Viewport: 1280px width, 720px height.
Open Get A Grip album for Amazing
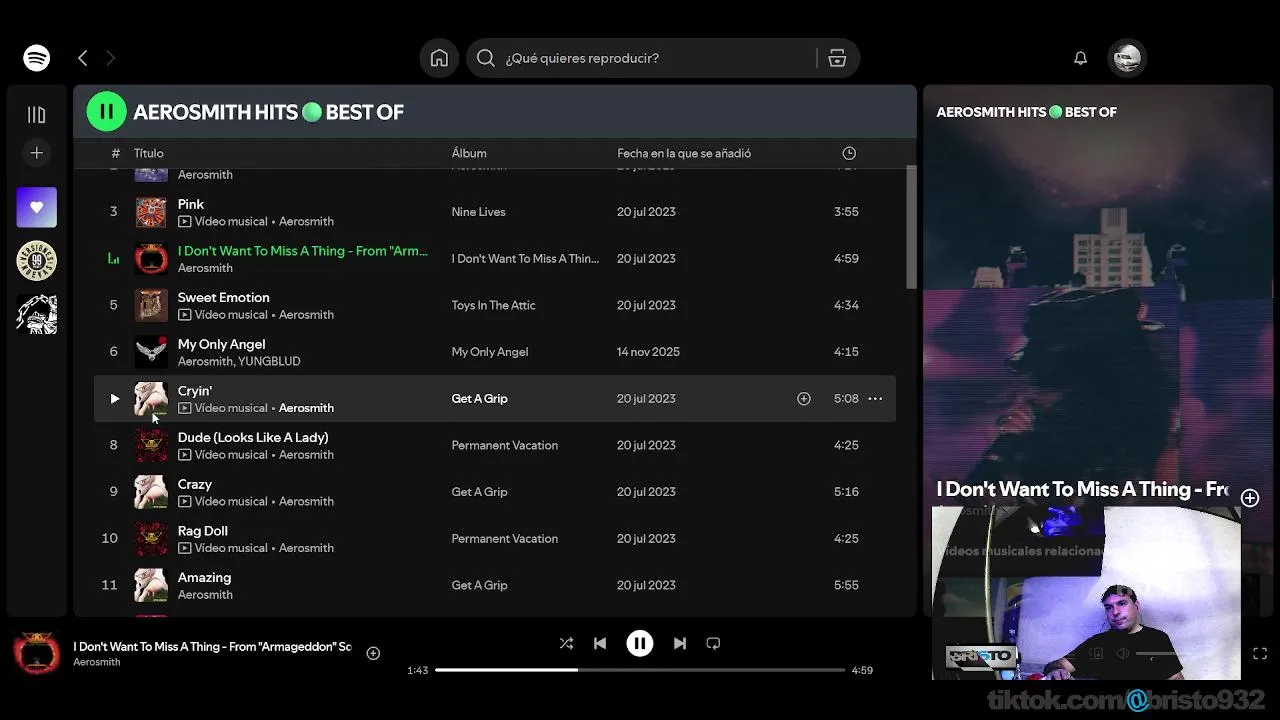(479, 585)
